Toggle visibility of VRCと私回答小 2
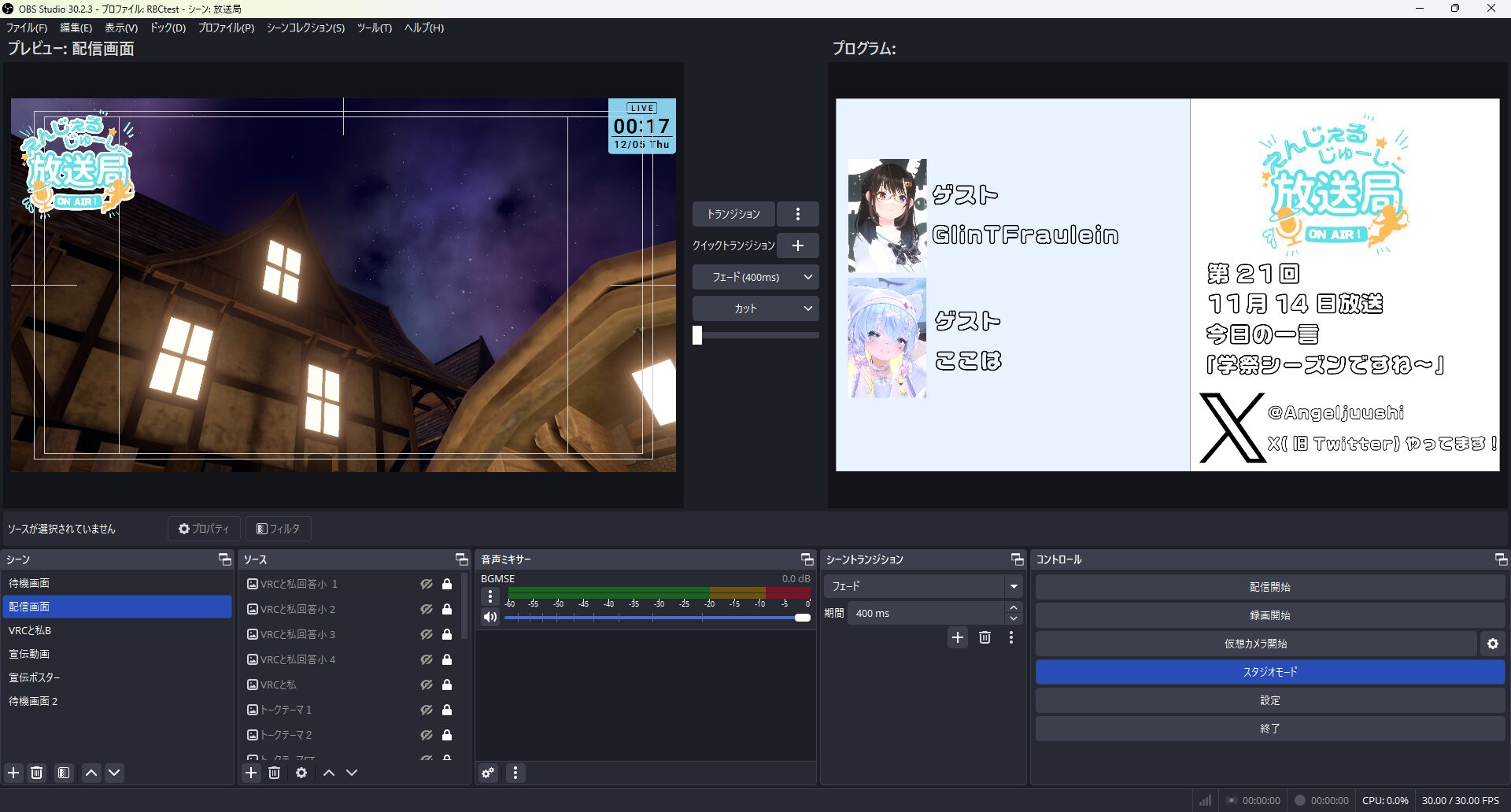The height and width of the screenshot is (812, 1511). click(x=427, y=609)
